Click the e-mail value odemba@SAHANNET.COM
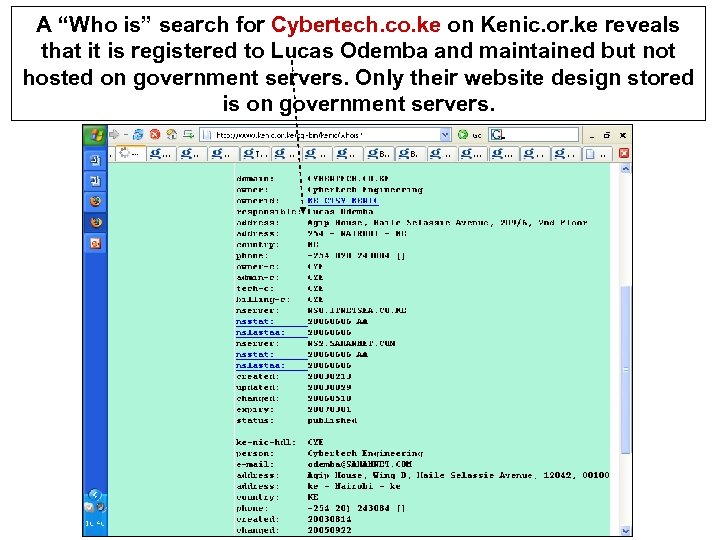This screenshot has height=540, width=720. pos(360,464)
